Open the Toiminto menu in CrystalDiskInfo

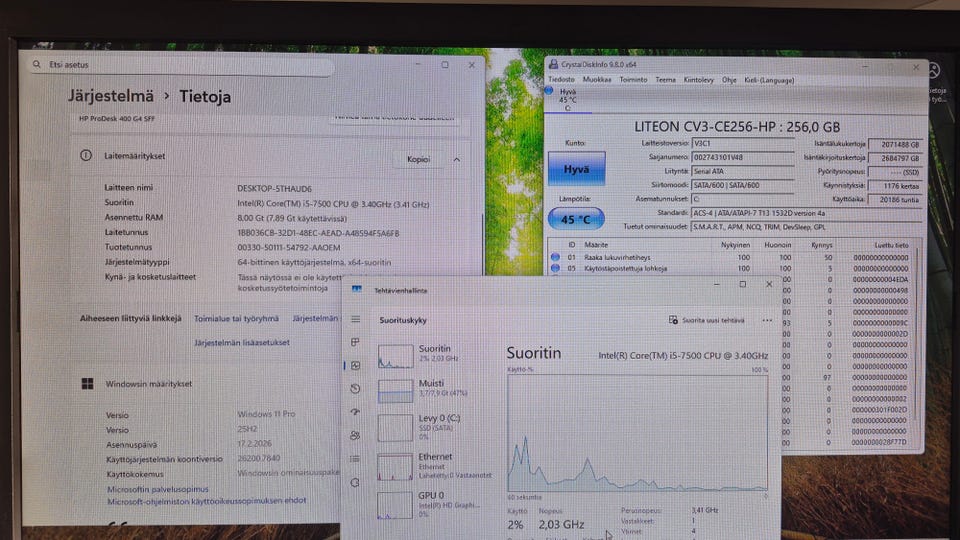(633, 80)
